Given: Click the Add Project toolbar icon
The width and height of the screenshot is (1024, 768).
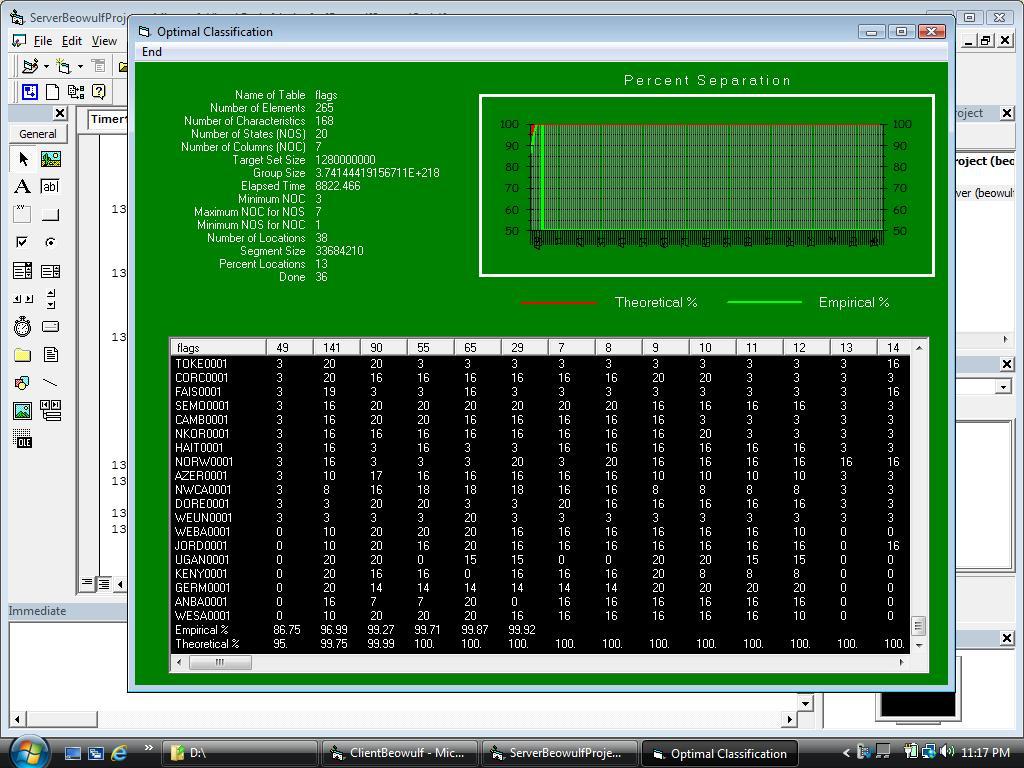Looking at the screenshot, I should coord(29,66).
